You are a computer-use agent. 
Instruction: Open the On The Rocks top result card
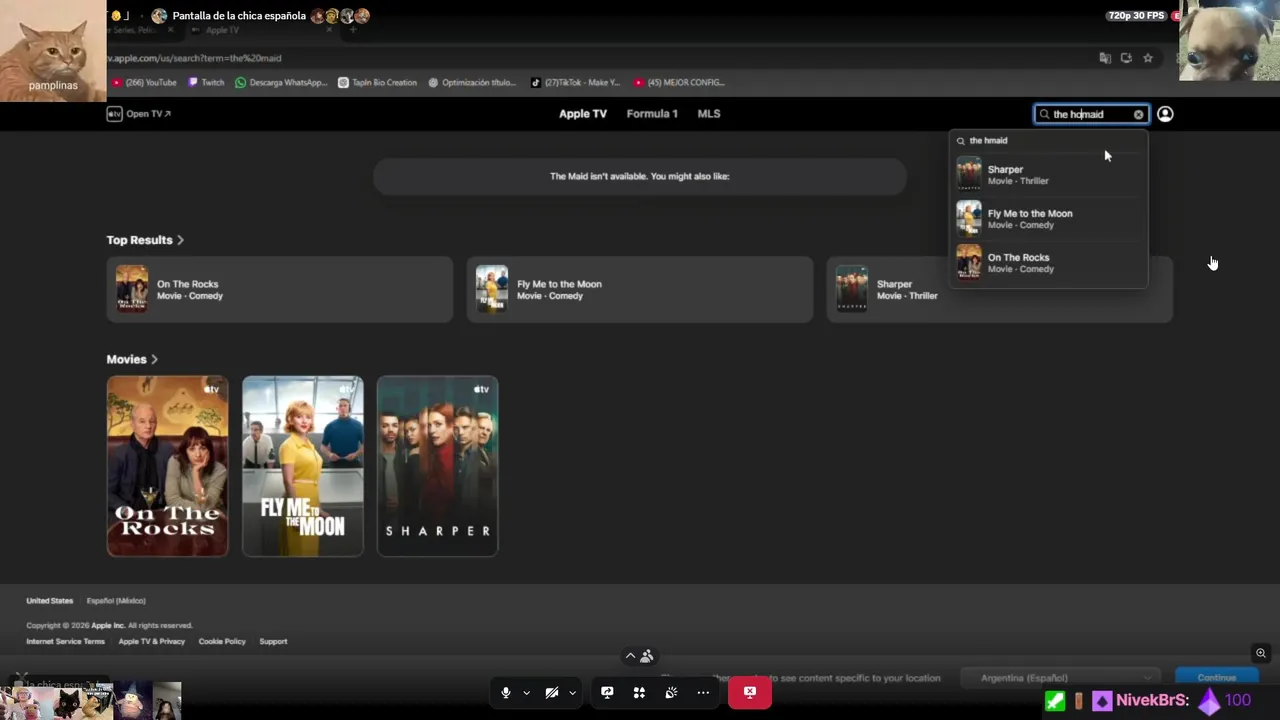pyautogui.click(x=280, y=289)
